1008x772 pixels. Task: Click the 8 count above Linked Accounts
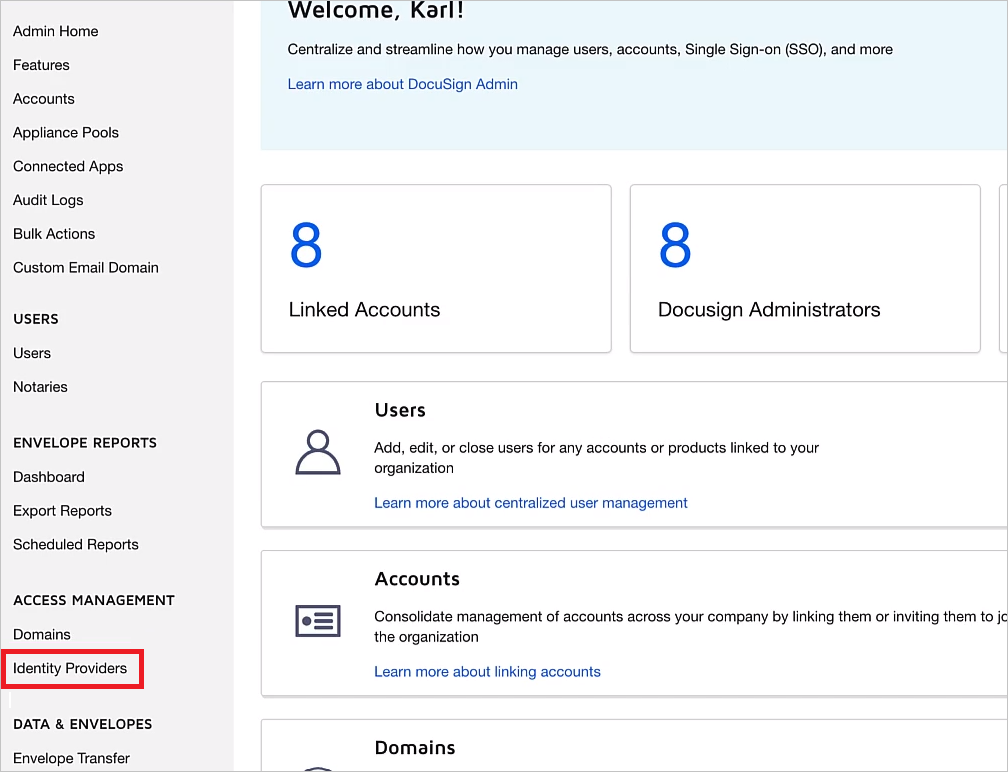point(306,245)
